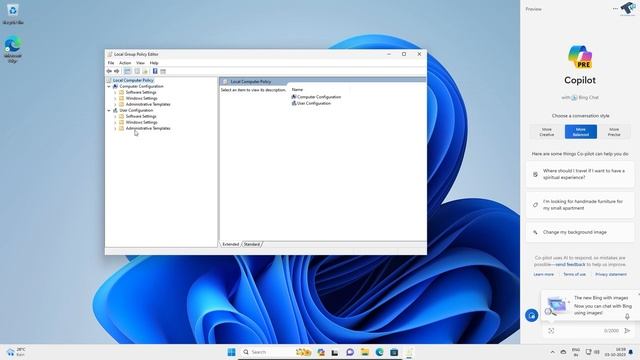640x360 pixels.
Task: Open Microsoft Edge from the taskbar
Action: coord(379,352)
